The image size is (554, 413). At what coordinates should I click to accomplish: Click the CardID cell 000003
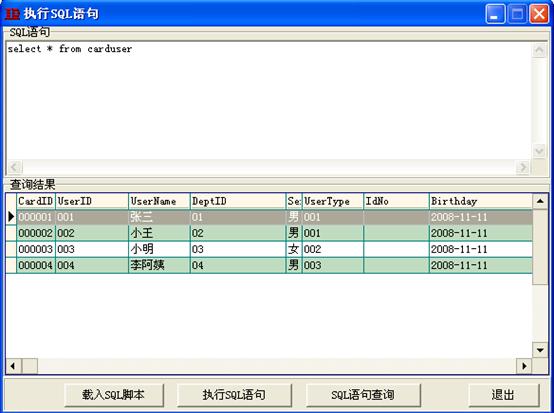tap(36, 249)
